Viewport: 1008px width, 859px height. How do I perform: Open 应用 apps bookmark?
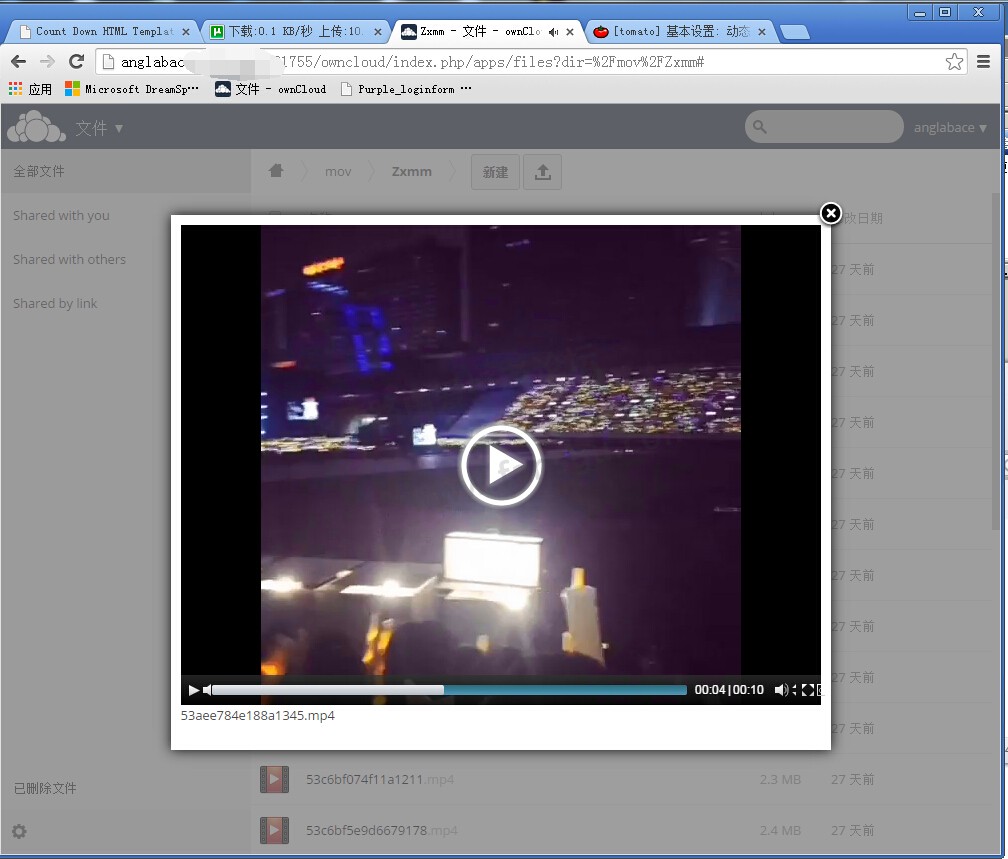[30, 89]
